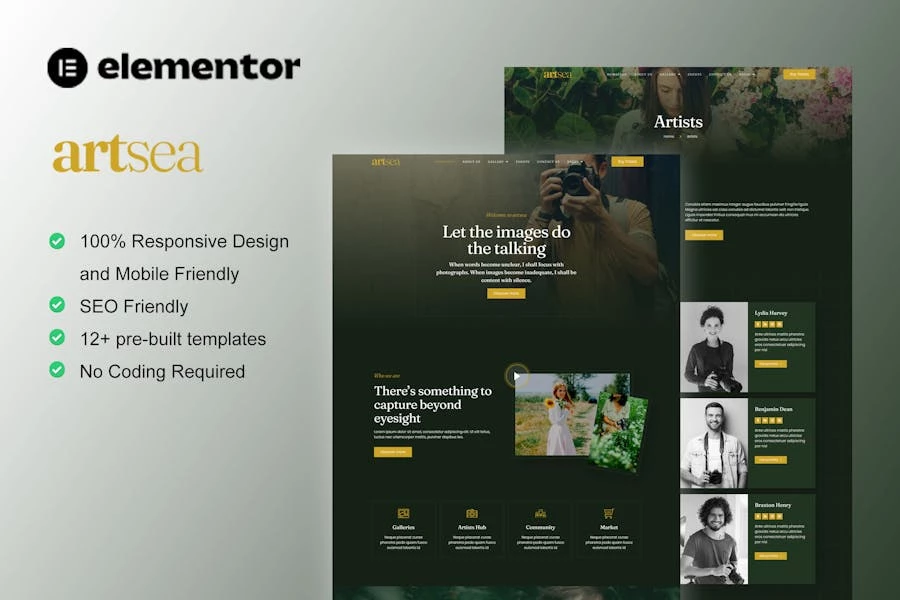Open the Events menu item

[x=524, y=161]
